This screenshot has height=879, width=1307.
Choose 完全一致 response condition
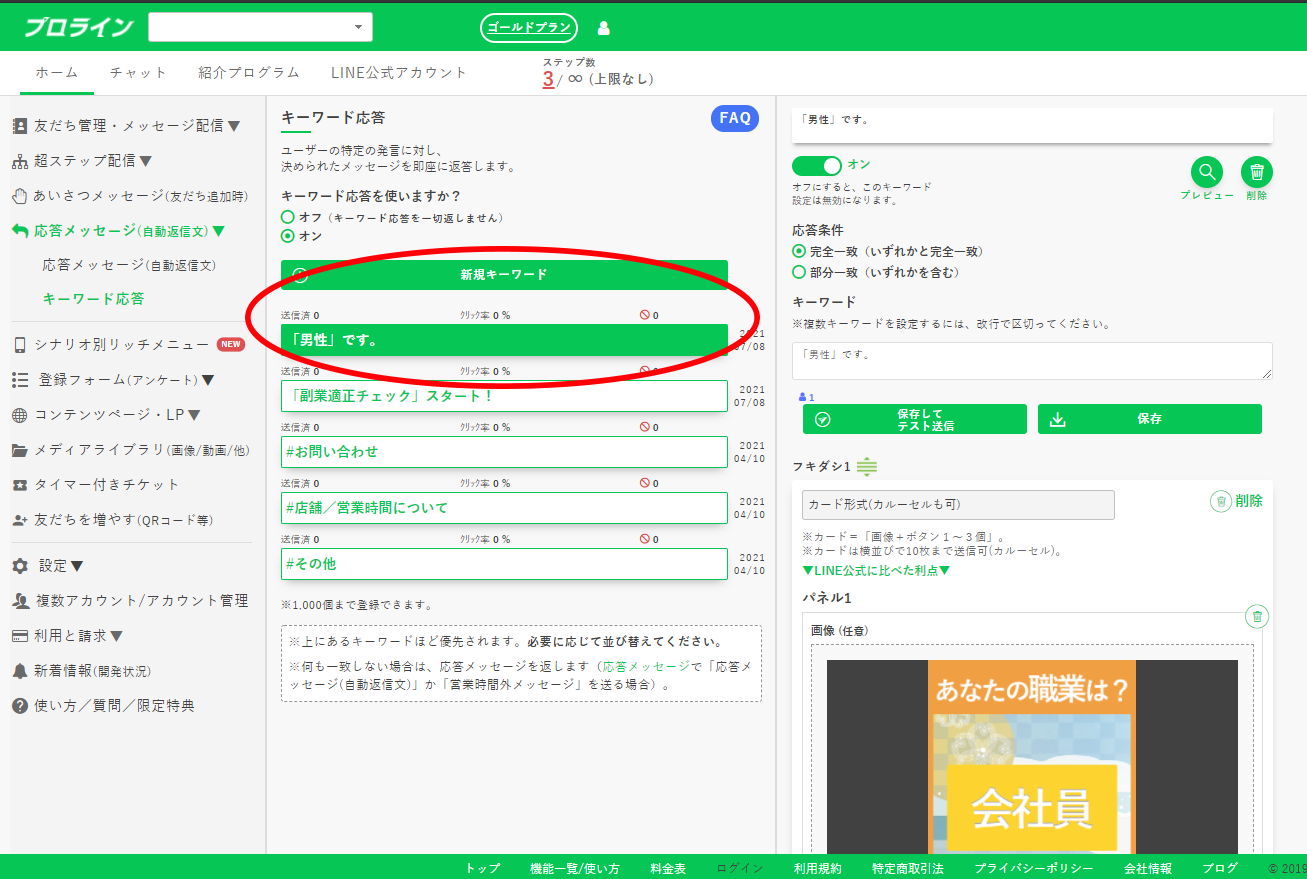(x=799, y=252)
